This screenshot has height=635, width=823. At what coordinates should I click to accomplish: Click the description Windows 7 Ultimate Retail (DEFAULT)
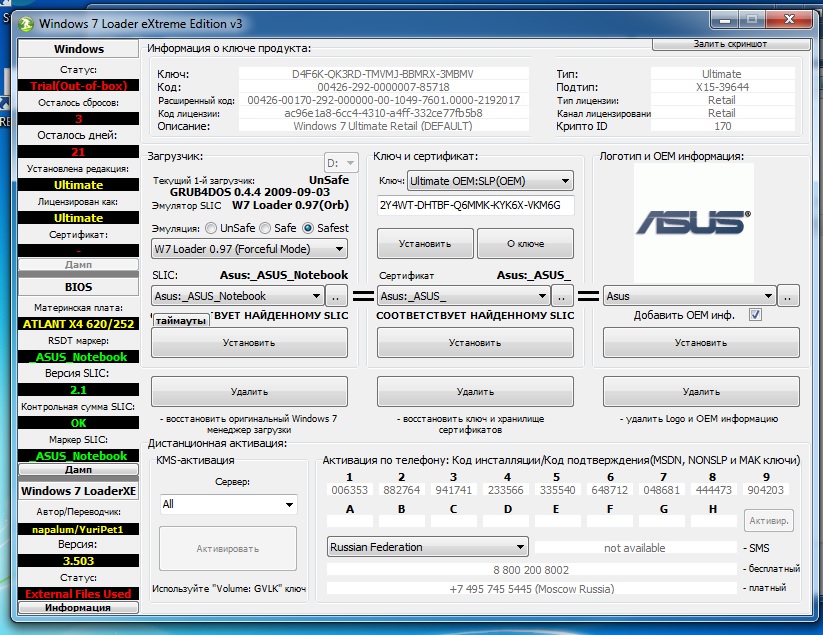click(383, 126)
